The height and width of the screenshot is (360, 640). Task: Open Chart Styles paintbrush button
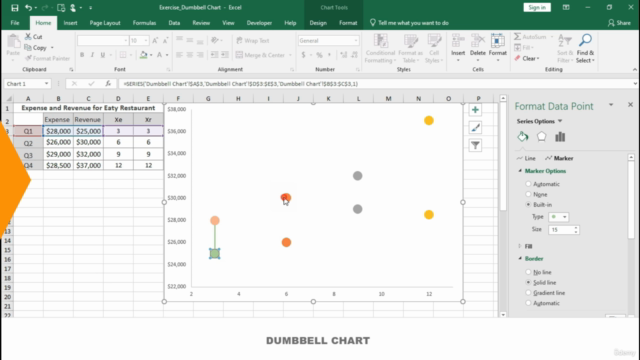click(475, 128)
